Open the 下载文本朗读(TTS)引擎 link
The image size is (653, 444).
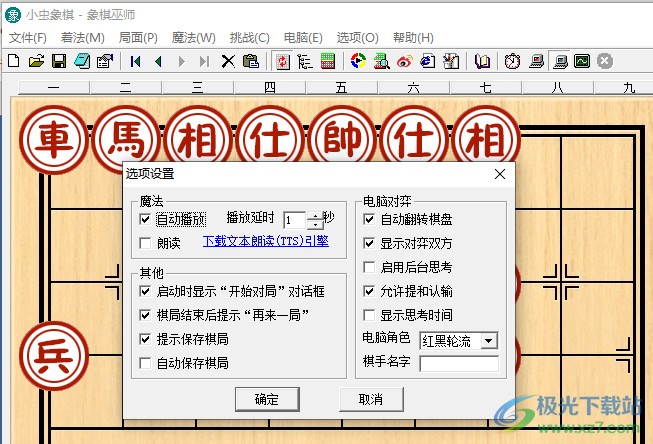(266, 241)
